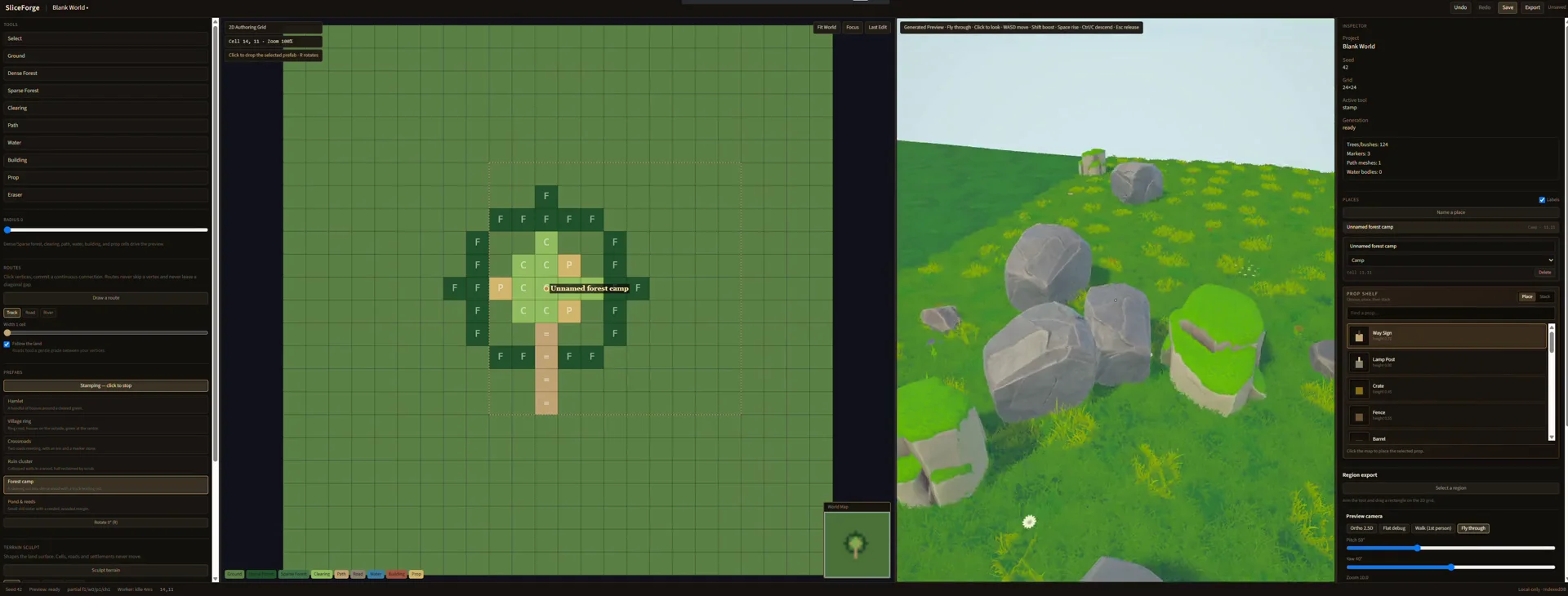The image size is (1568, 596).
Task: Click the Building legend swatch
Action: coord(396,574)
